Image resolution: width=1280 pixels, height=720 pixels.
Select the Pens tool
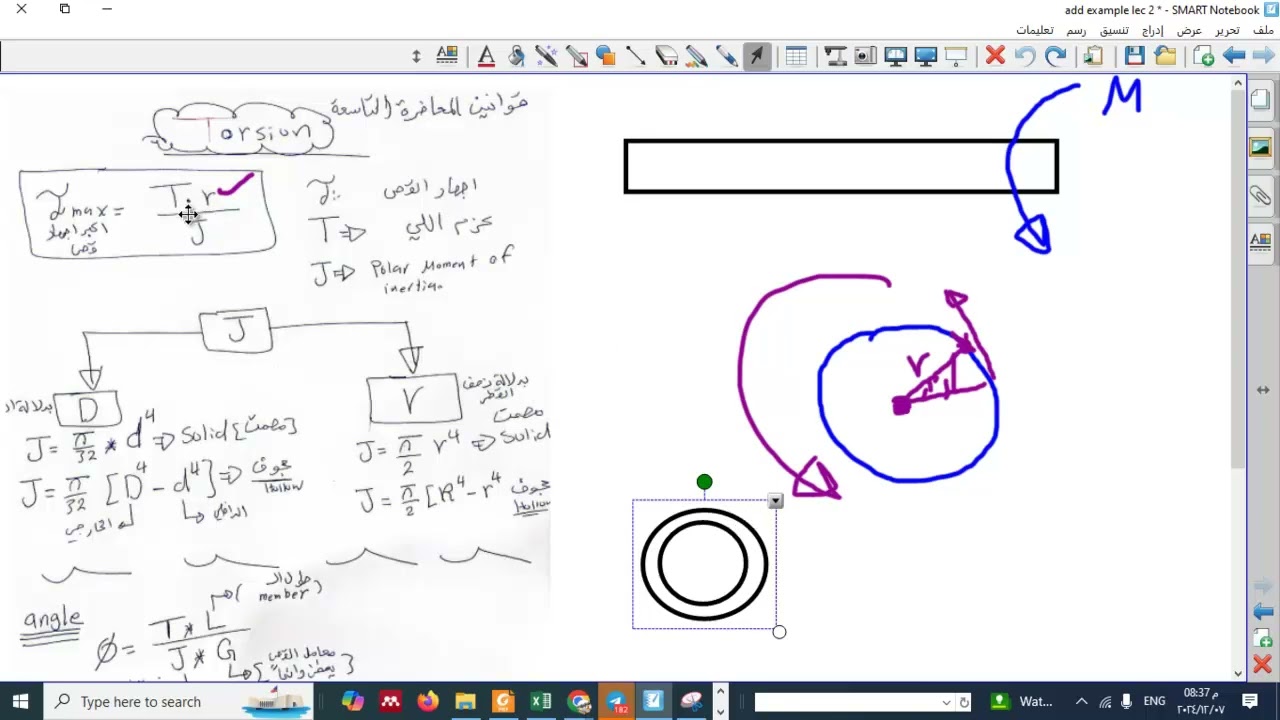click(x=726, y=57)
